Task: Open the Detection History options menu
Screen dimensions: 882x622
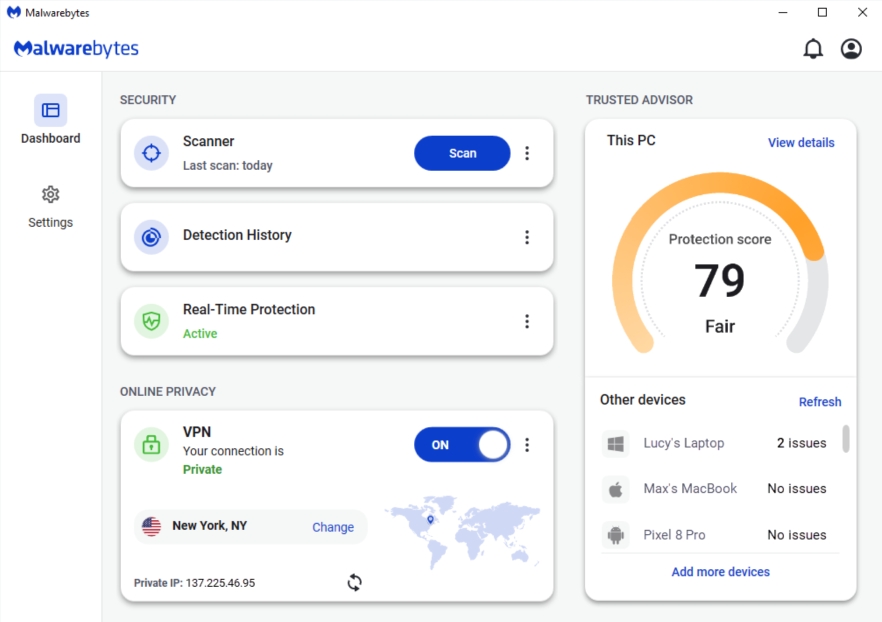Action: tap(527, 237)
